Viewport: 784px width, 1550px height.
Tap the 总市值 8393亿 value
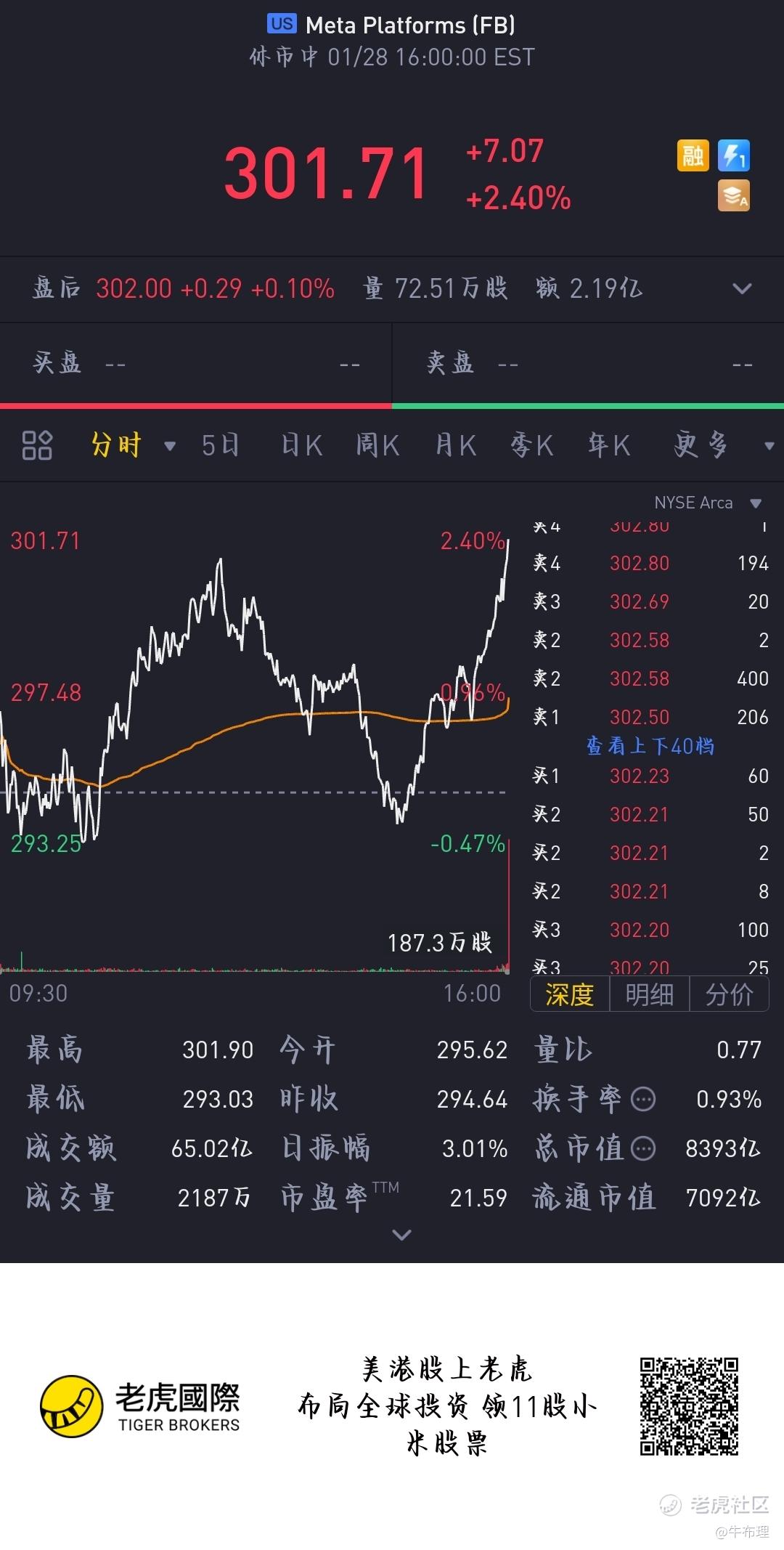(724, 1148)
